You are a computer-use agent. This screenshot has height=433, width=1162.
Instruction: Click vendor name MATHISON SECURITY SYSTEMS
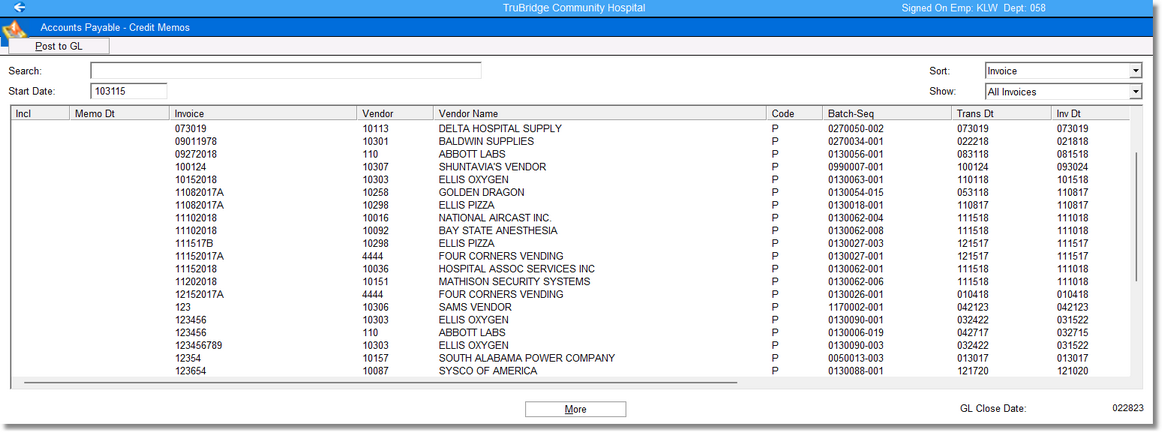(x=514, y=282)
